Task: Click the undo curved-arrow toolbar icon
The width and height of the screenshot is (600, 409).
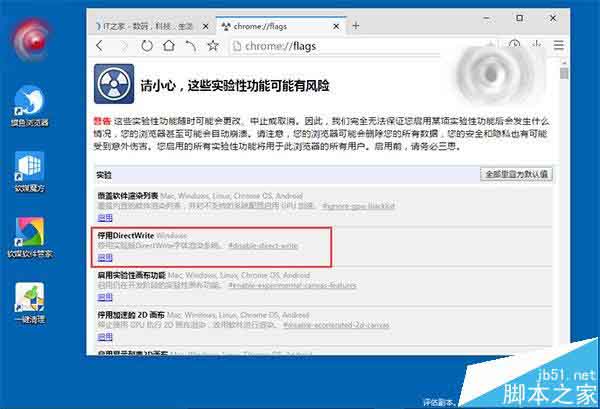Action: pos(191,46)
